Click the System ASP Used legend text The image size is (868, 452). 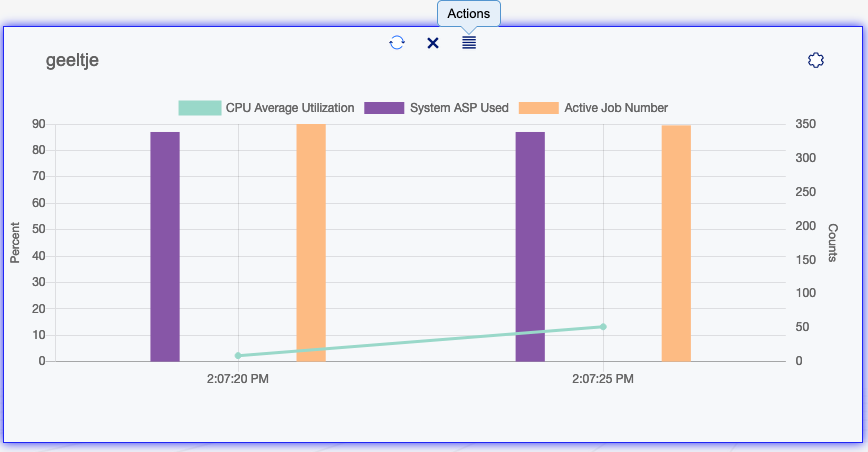tap(459, 108)
